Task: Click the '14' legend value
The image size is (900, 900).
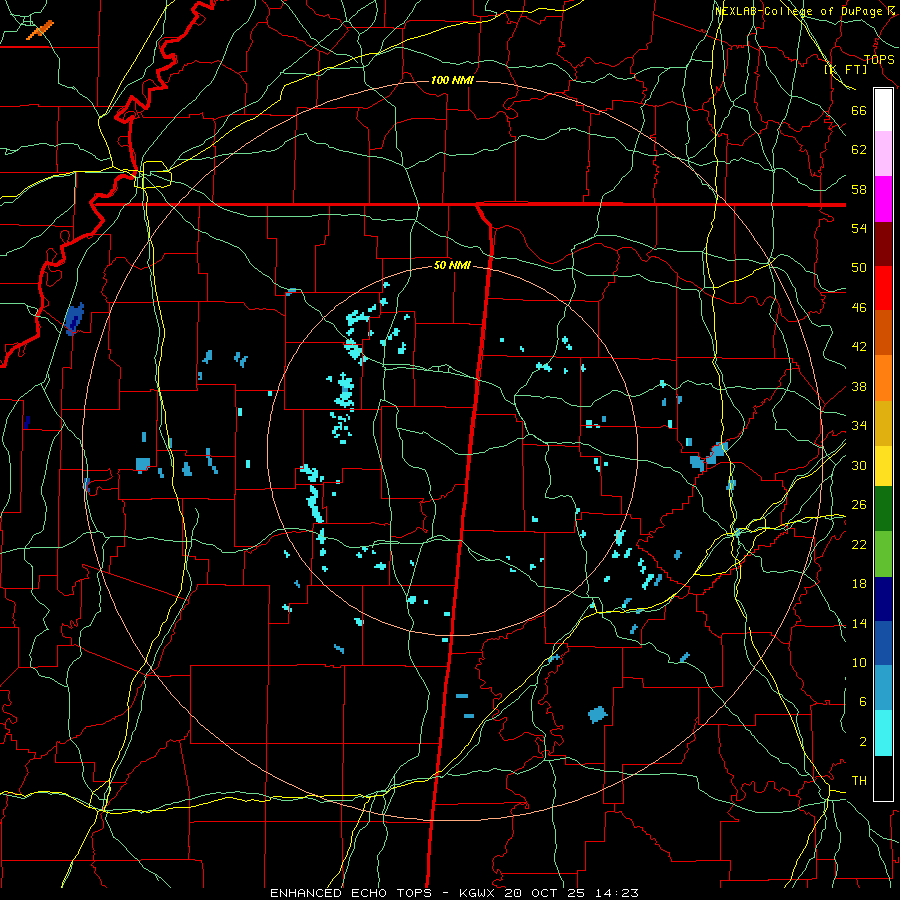Action: point(859,623)
